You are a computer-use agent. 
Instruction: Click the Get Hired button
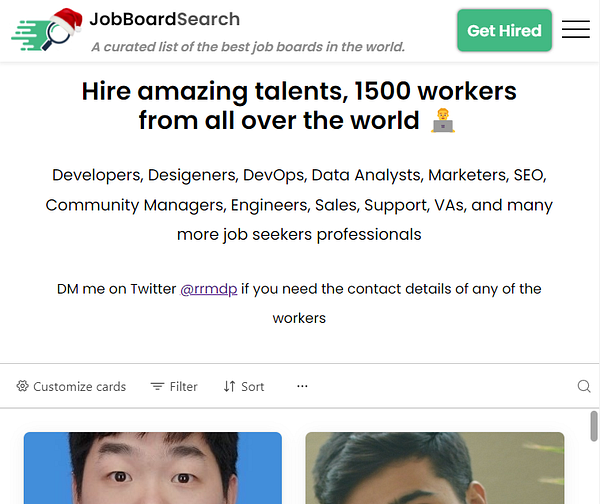point(504,30)
